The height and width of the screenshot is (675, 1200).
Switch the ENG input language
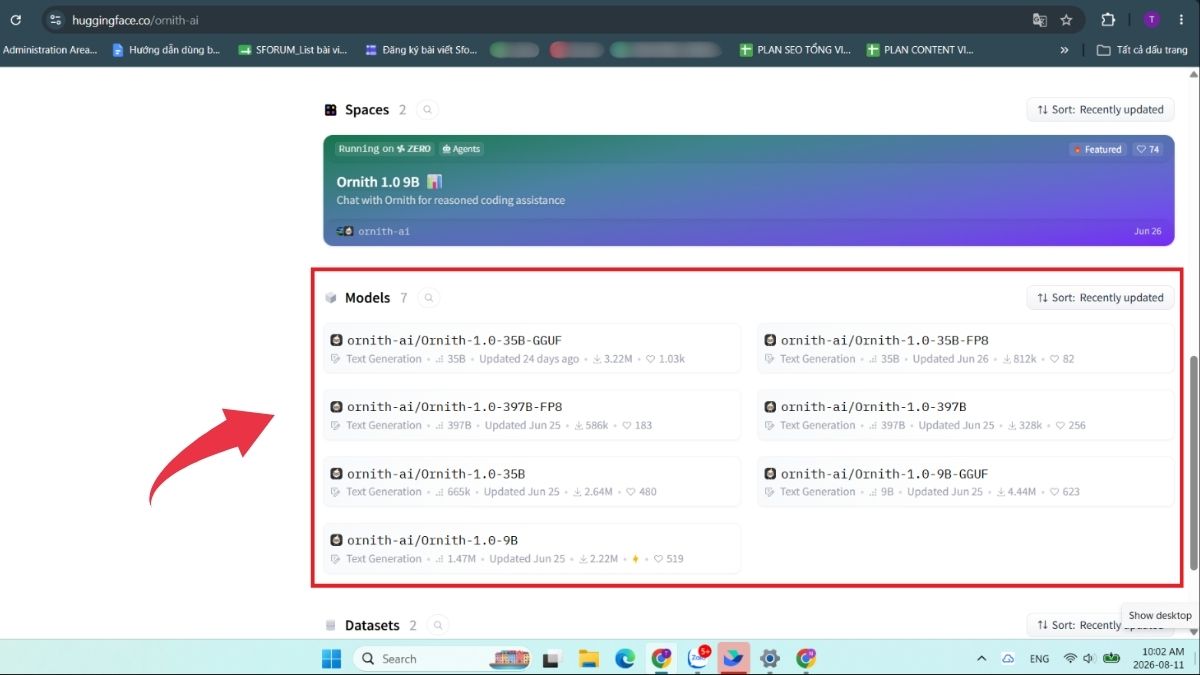point(1040,659)
